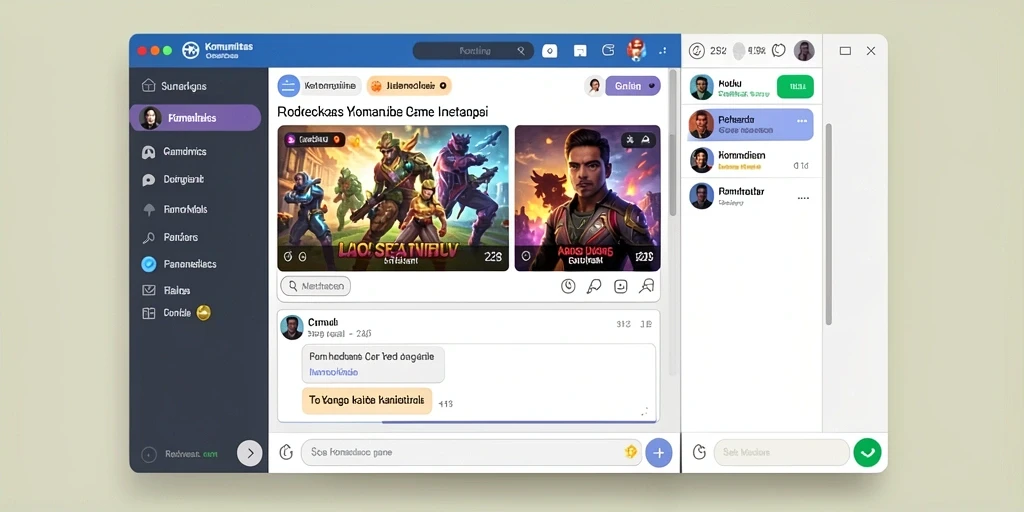1024x512 pixels.
Task: Click the envelope icon beside Bains
Action: tap(149, 291)
